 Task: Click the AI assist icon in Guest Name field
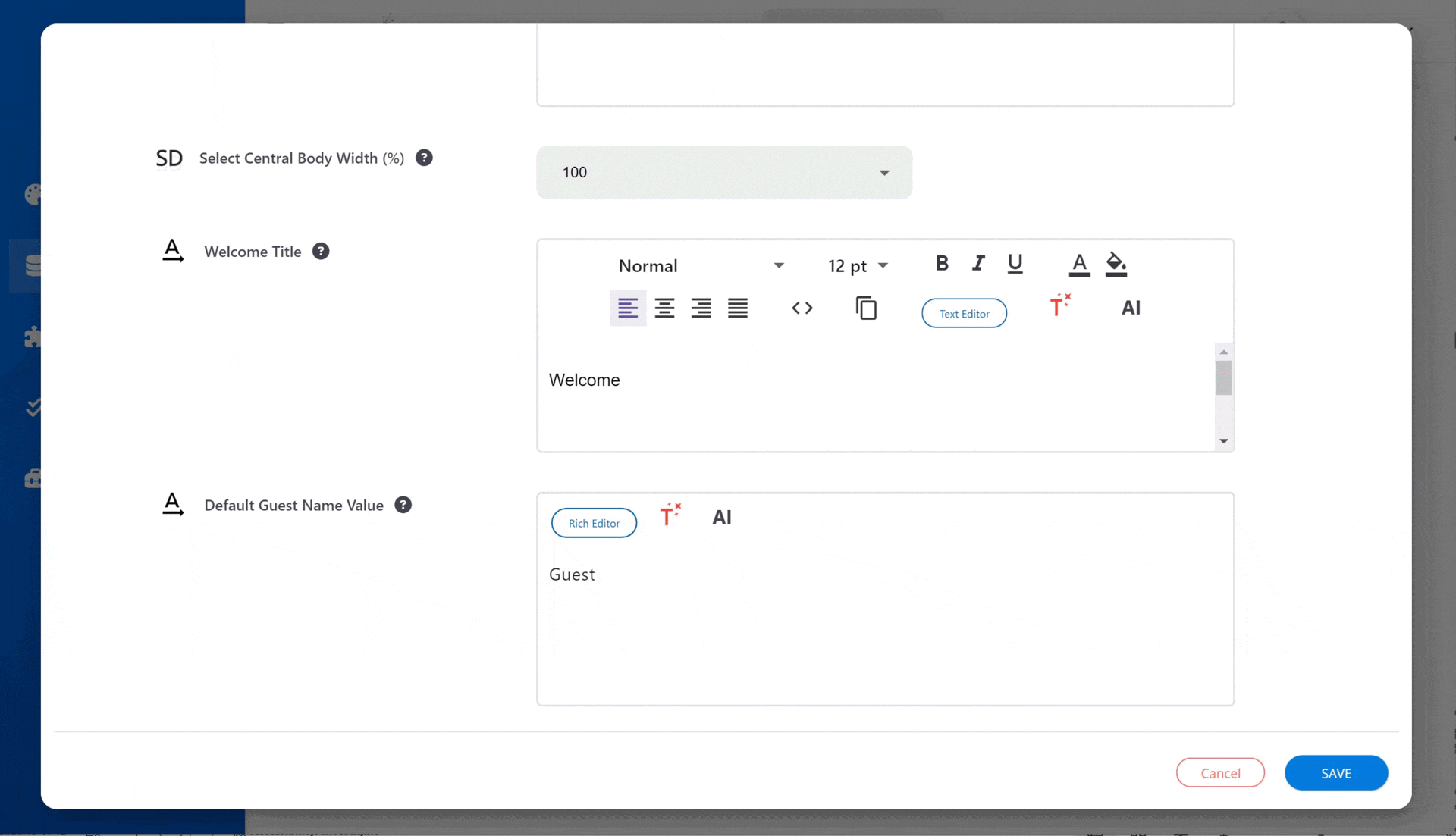(721, 517)
